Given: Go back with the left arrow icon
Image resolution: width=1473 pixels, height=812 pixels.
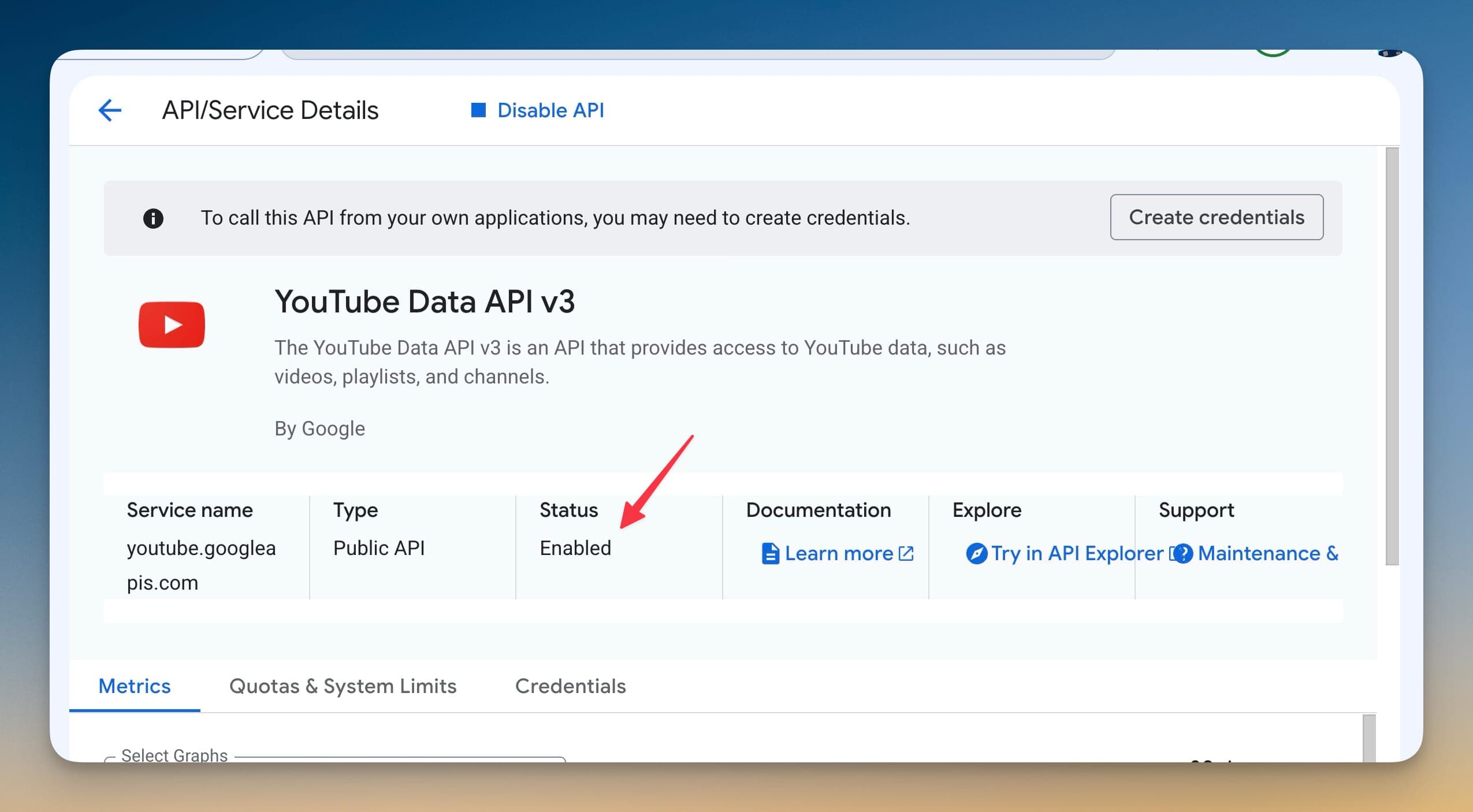Looking at the screenshot, I should click(110, 110).
